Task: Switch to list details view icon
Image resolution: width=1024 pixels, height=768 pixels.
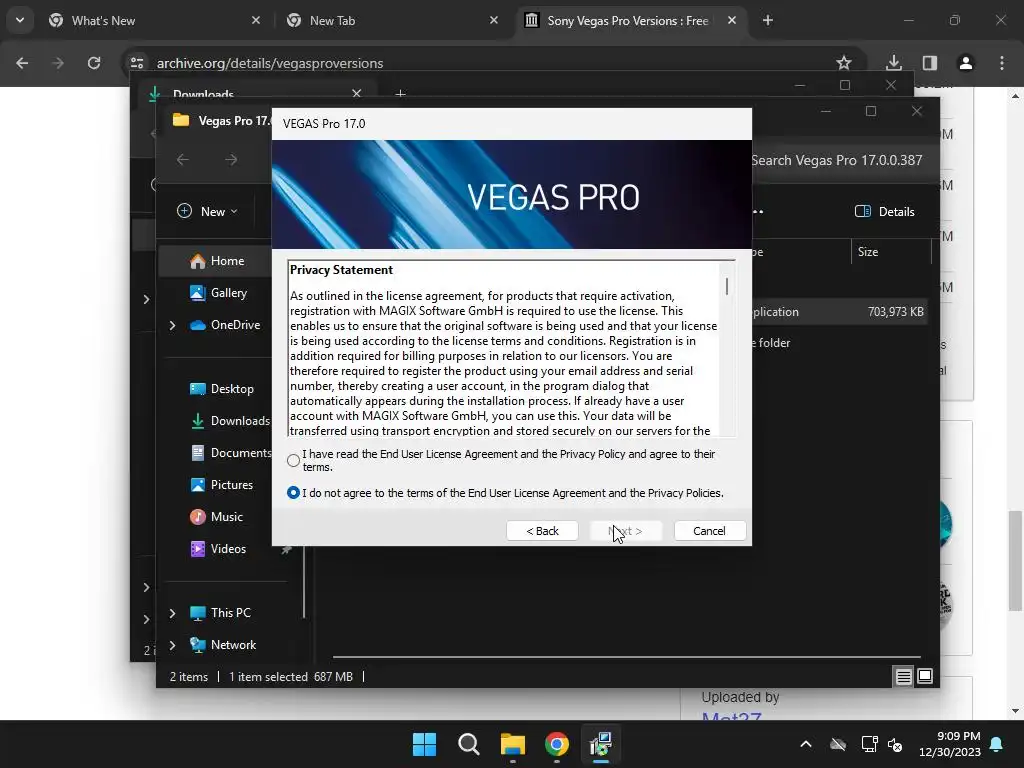Action: pos(903,677)
